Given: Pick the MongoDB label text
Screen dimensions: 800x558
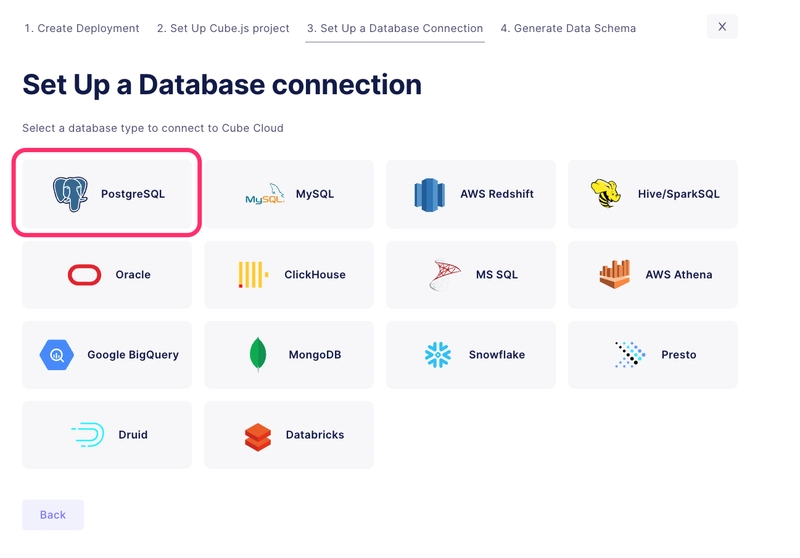Looking at the screenshot, I should coord(315,355).
